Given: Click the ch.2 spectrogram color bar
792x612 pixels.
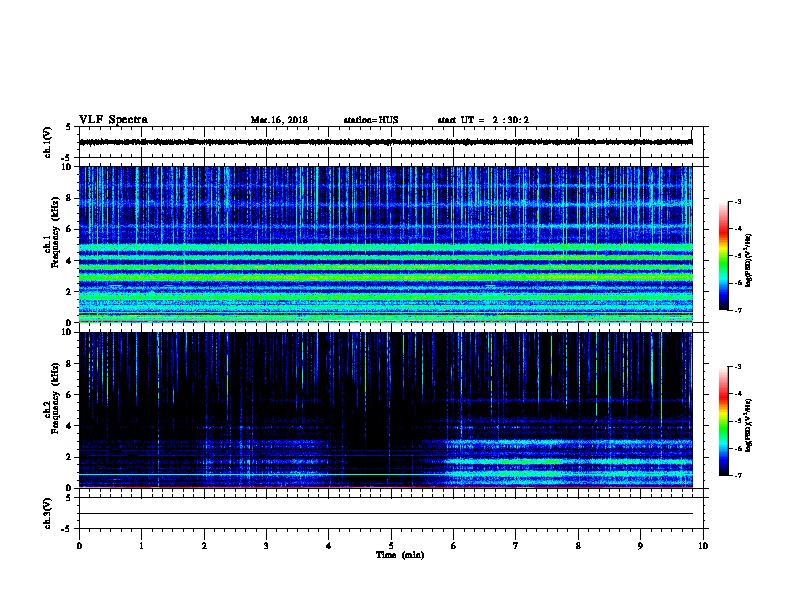Looking at the screenshot, I should (723, 421).
